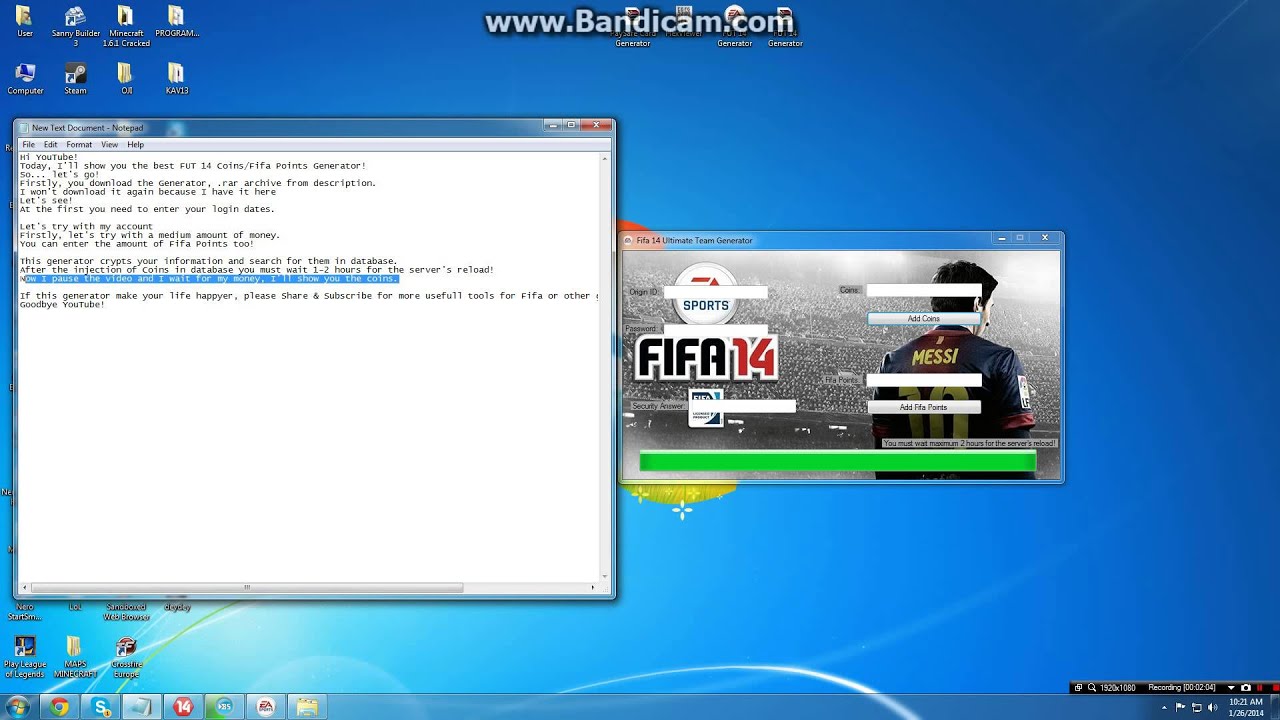
Task: Open the EA Sports taskbar icon
Action: [x=265, y=707]
